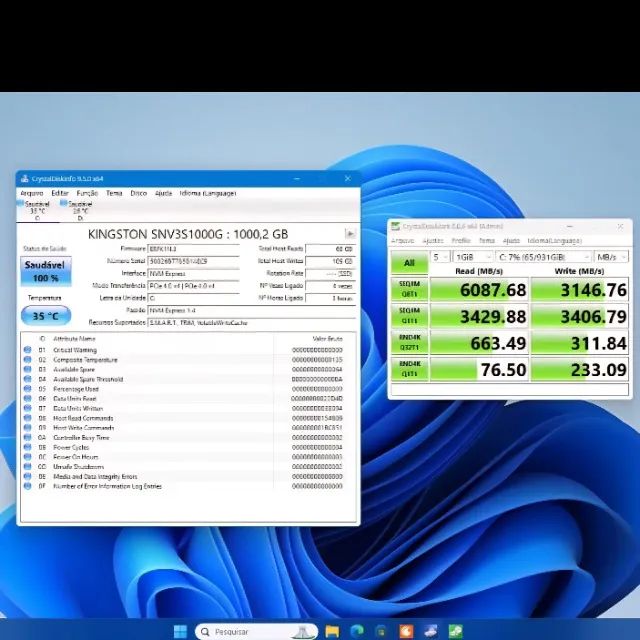Image resolution: width=640 pixels, height=640 pixels.
Task: Click the KINGSTON SNV3S1000G model title
Action: coord(188,234)
